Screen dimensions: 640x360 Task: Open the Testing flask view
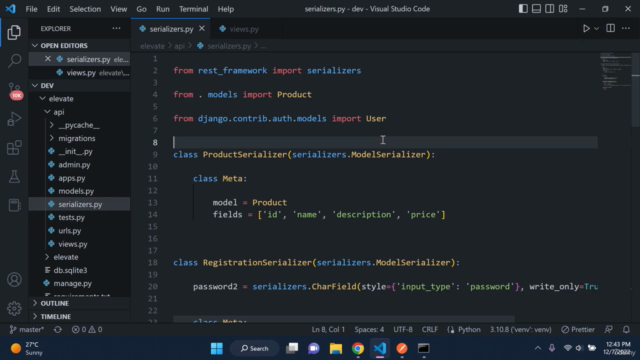14,176
